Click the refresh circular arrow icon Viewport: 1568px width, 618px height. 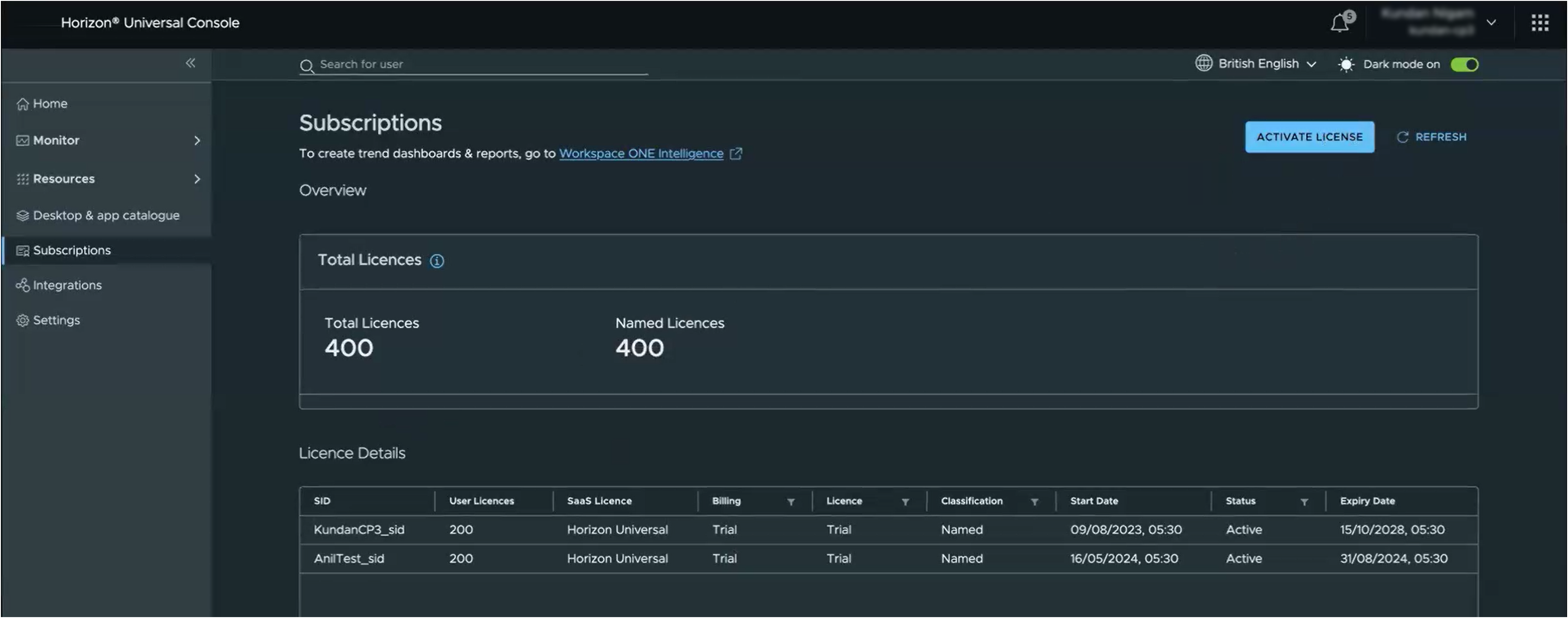point(1402,137)
